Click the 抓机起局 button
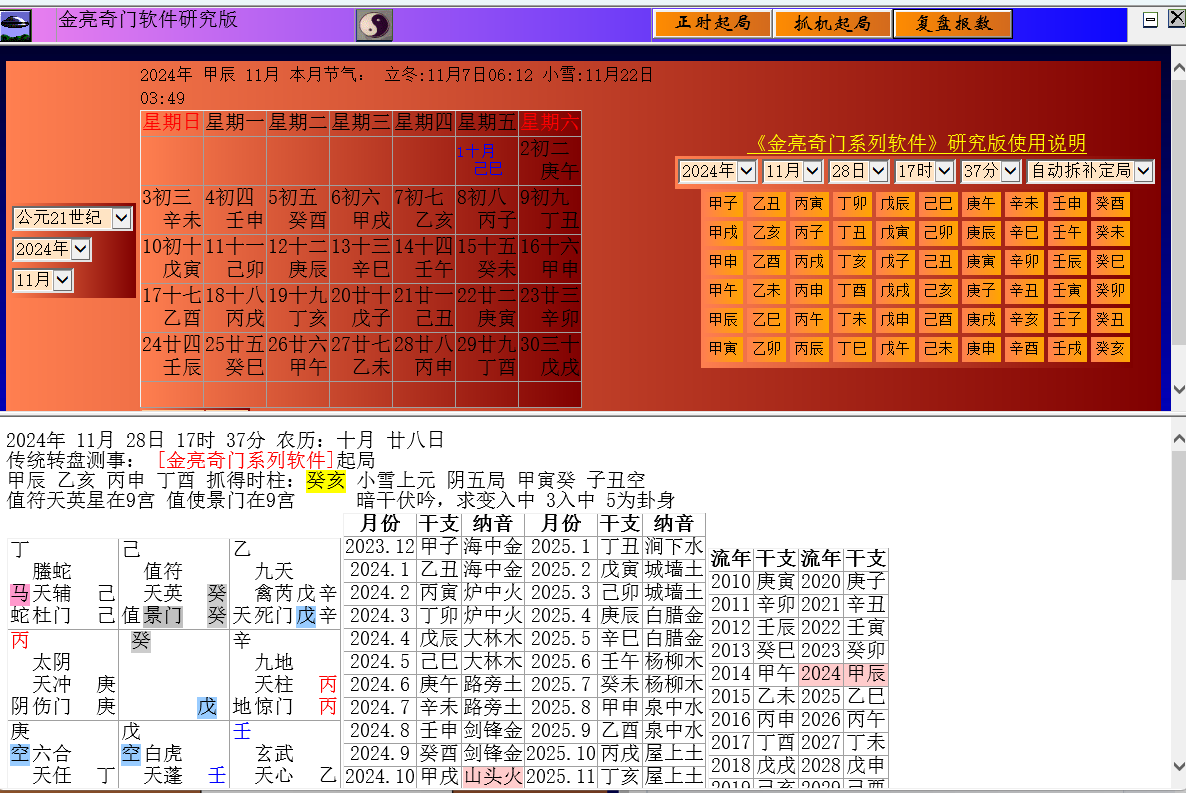The width and height of the screenshot is (1186, 793). click(831, 24)
